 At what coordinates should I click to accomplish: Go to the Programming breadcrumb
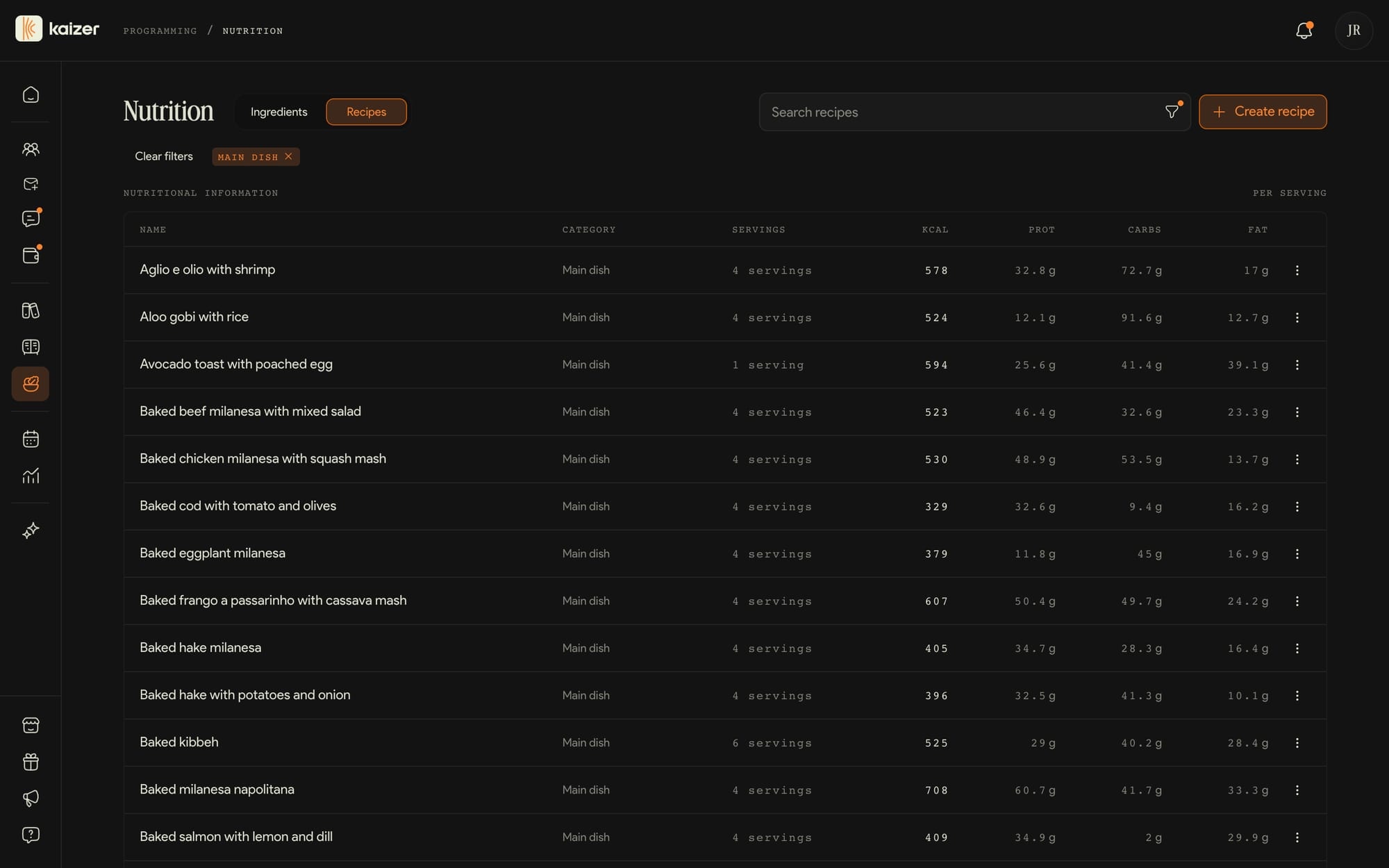(160, 31)
